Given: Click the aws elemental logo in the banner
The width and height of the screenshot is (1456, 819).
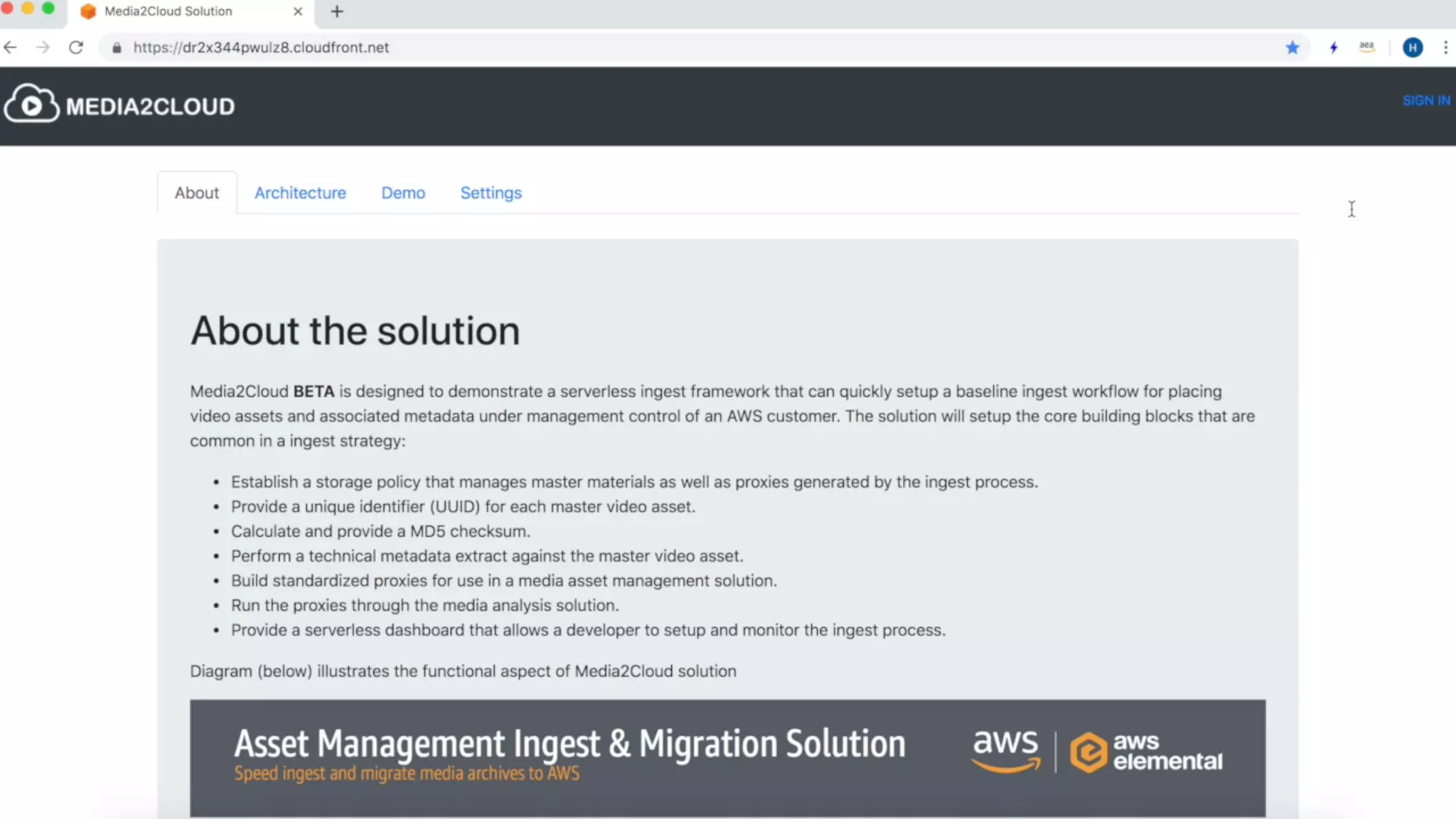Looking at the screenshot, I should (1146, 752).
